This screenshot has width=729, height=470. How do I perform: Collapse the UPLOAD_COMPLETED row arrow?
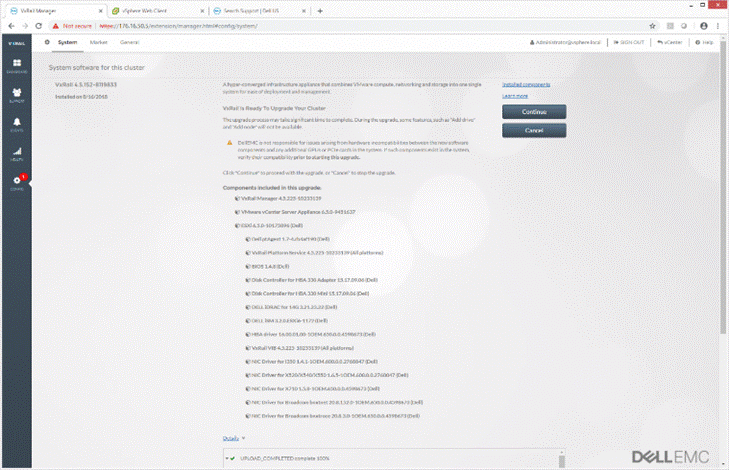(227, 458)
